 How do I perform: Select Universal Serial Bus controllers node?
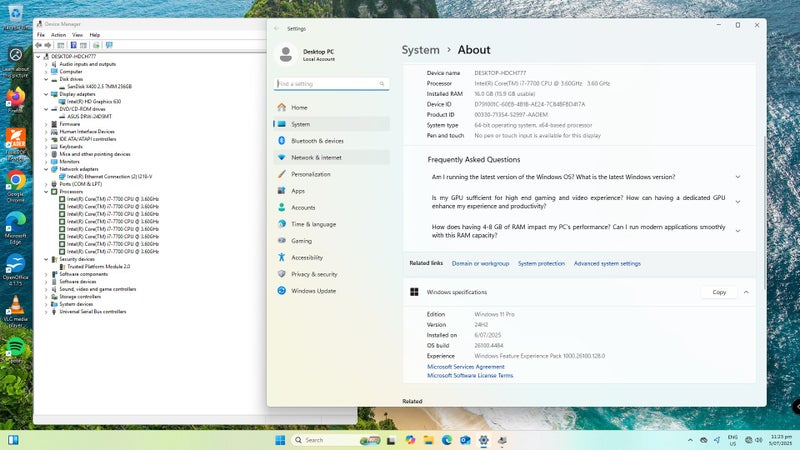coord(92,312)
